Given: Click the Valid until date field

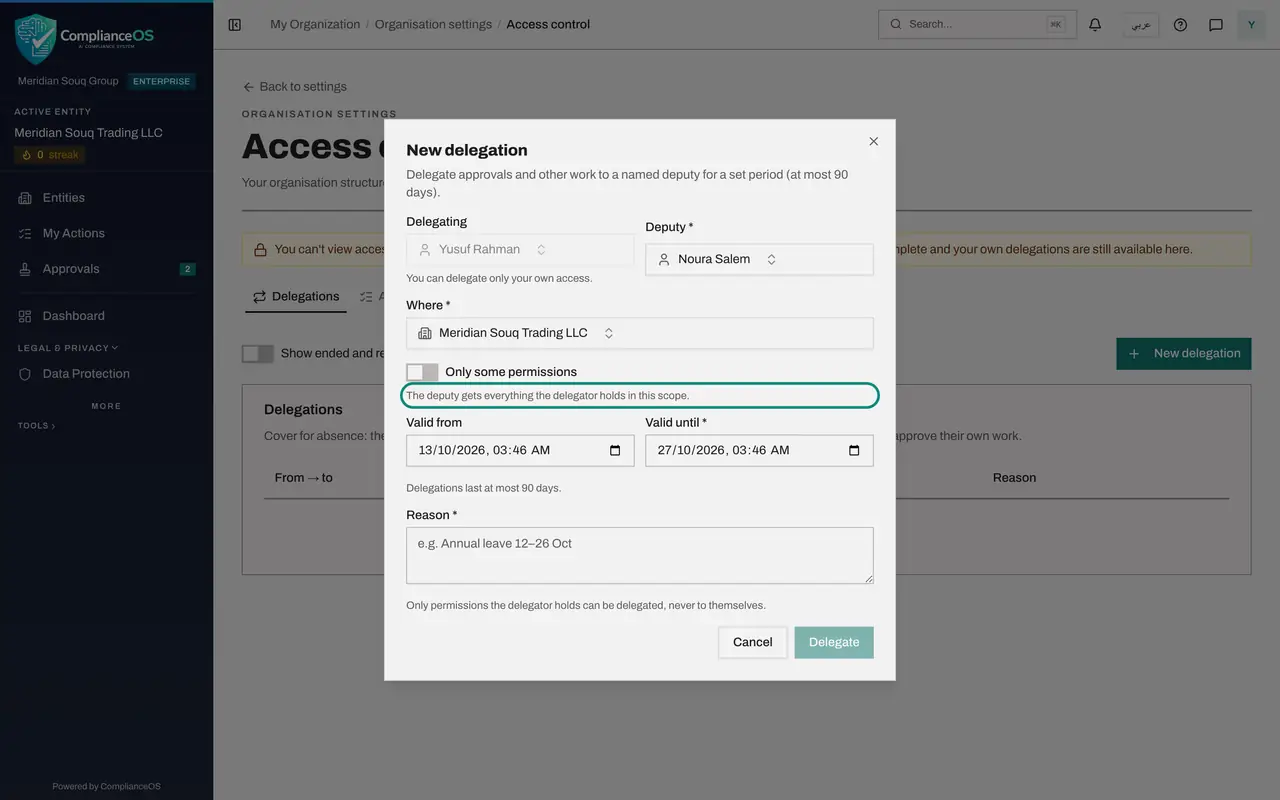Looking at the screenshot, I should pyautogui.click(x=759, y=451).
